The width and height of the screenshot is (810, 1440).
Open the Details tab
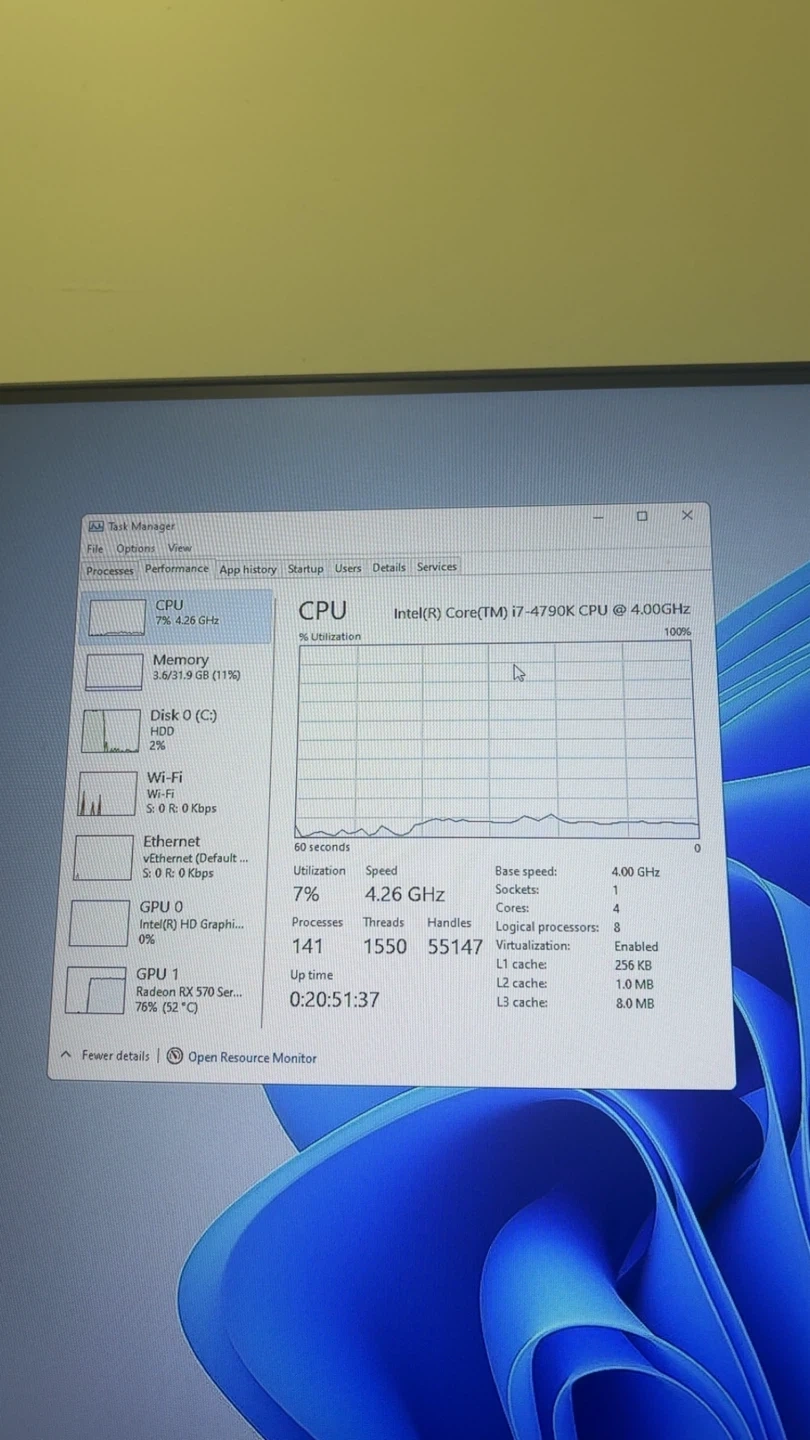pos(389,567)
